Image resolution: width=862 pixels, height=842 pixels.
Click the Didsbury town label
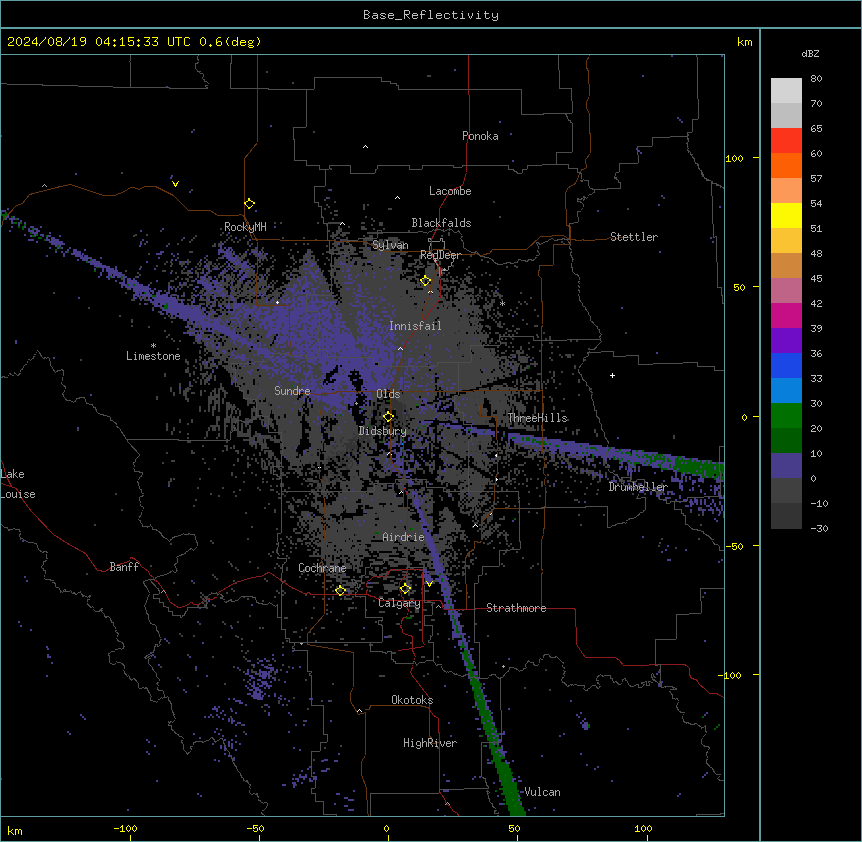point(382,431)
